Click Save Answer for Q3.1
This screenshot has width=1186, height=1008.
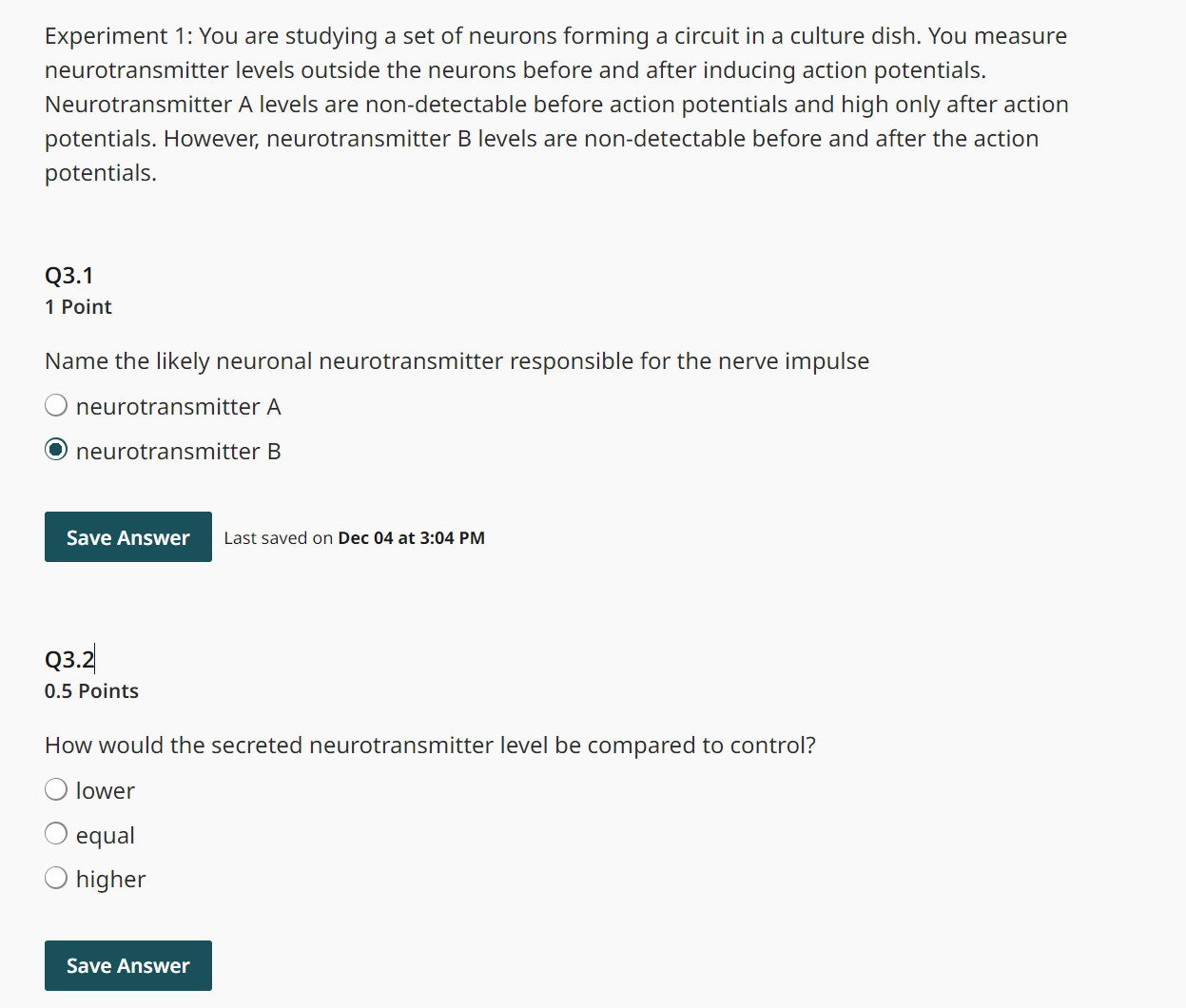point(127,536)
